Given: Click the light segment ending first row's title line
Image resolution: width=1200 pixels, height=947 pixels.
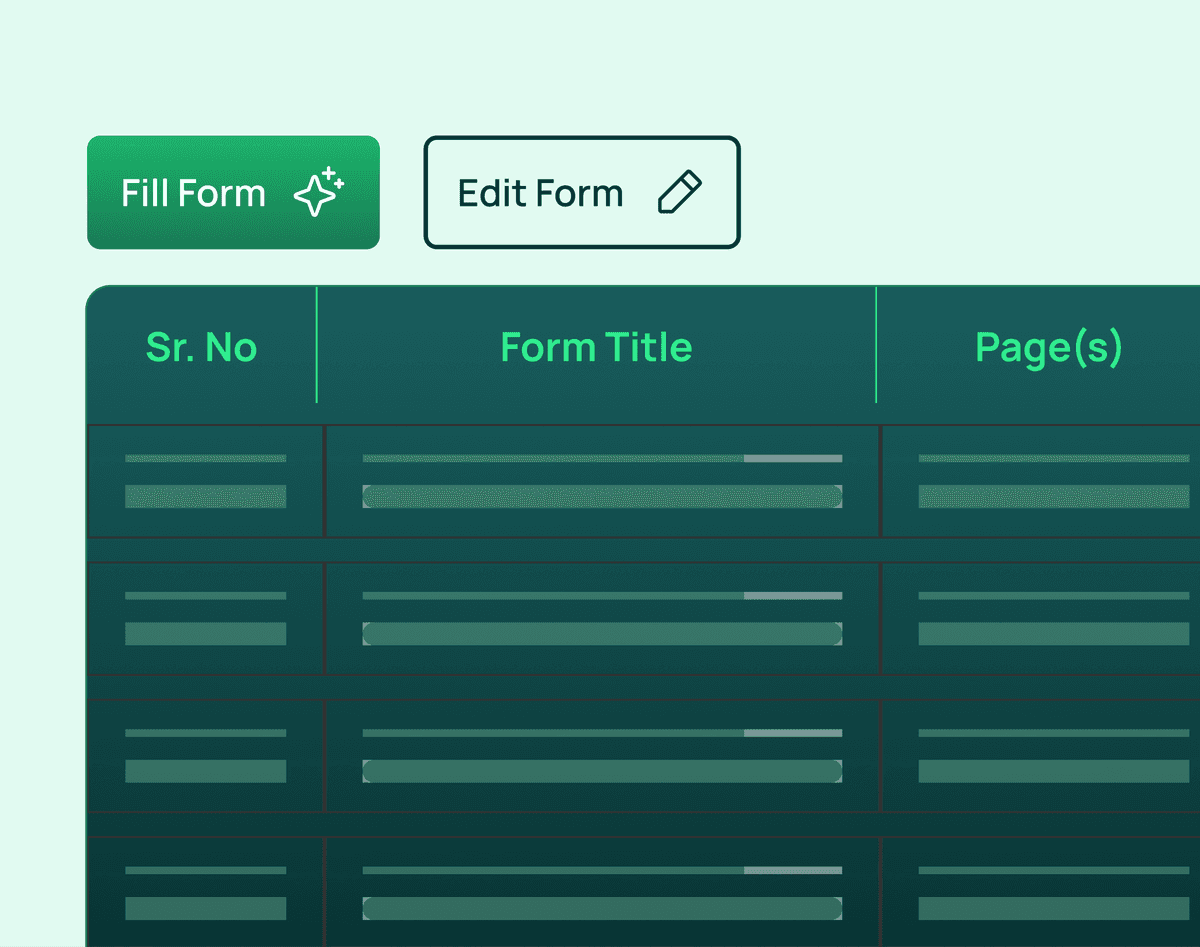Looking at the screenshot, I should pos(793,458).
